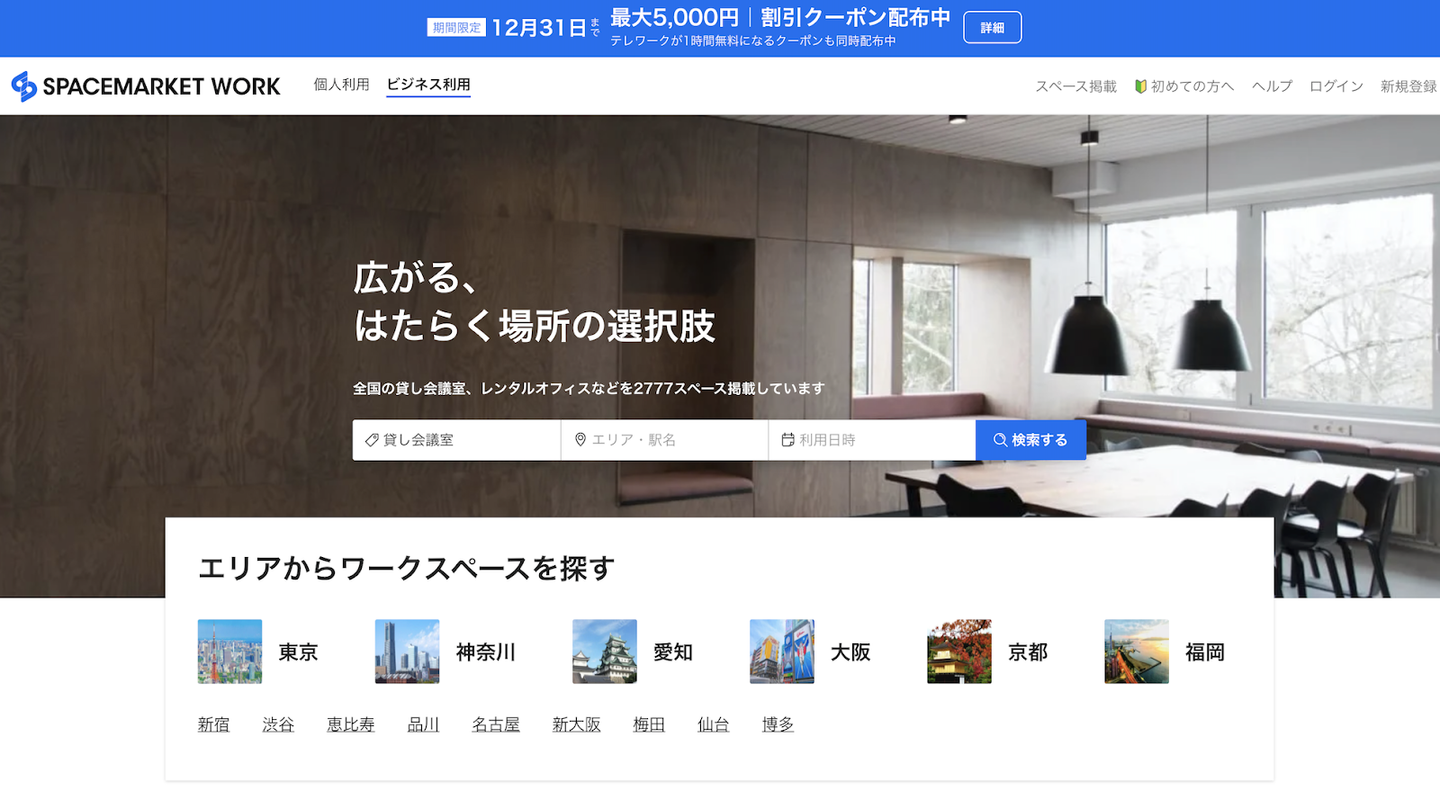Select the 神奈川 area thumbnail image

pyautogui.click(x=407, y=652)
